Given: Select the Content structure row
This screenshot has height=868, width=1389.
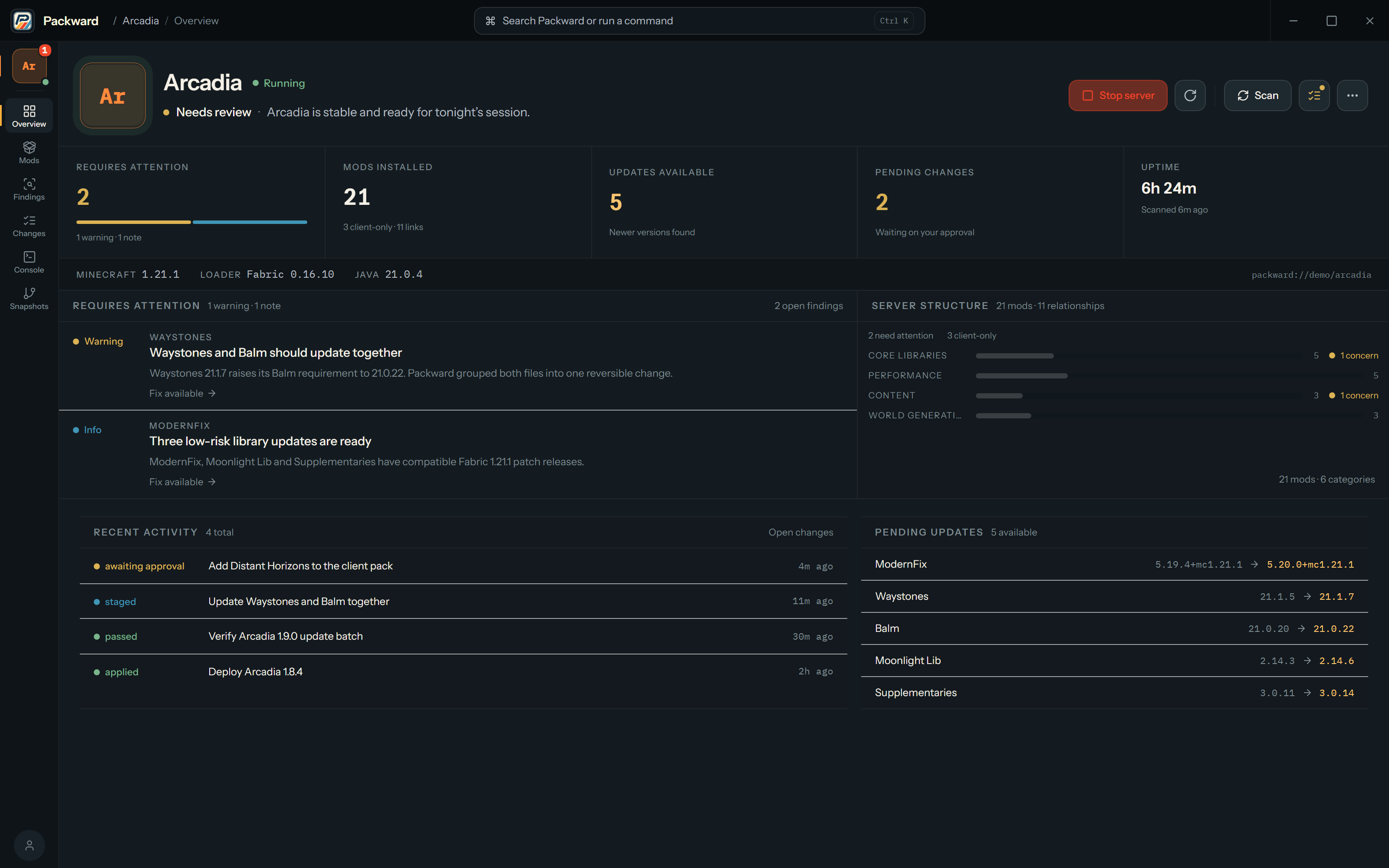Looking at the screenshot, I should point(1122,395).
